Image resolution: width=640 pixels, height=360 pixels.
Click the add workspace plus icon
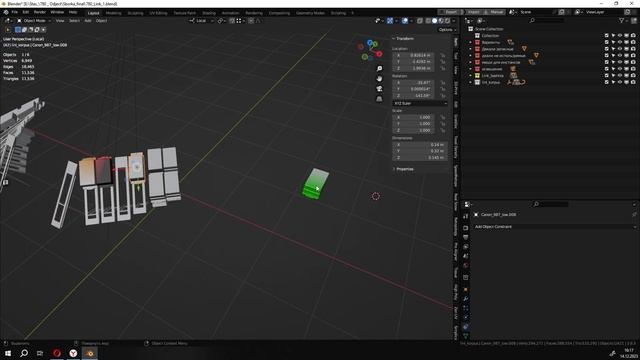(353, 13)
